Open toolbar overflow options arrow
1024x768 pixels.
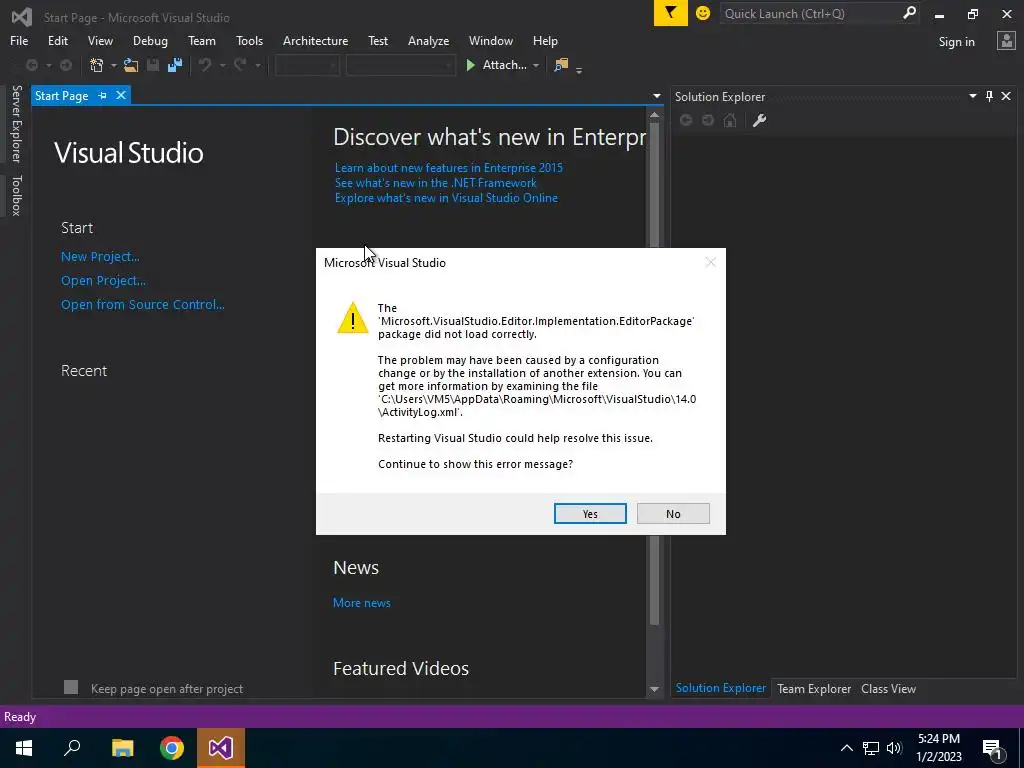(x=579, y=69)
